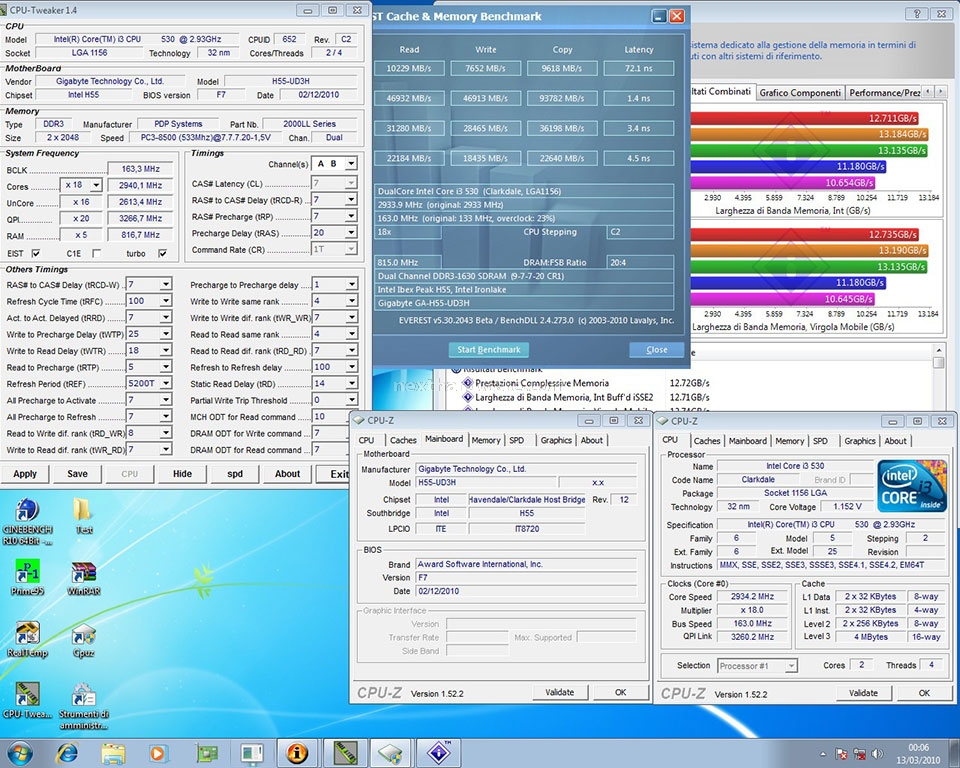This screenshot has height=768, width=960.
Task: Open the Refresh Cycle Time (tRFC) dropdown
Action: 165,301
